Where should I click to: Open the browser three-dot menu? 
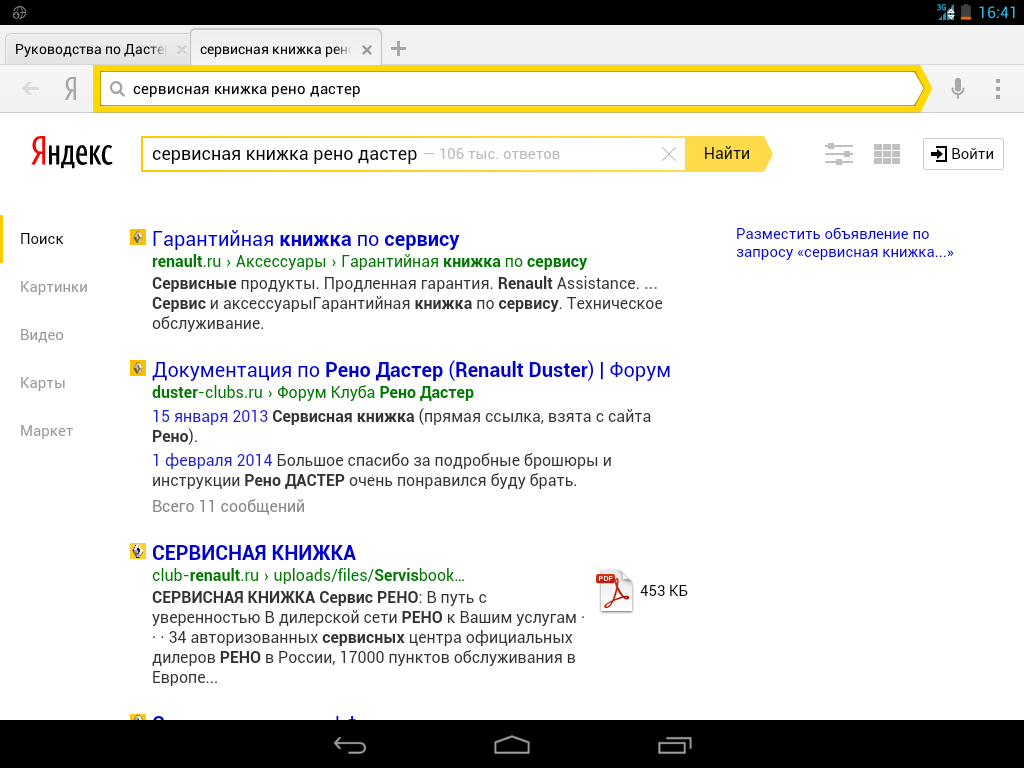[998, 88]
